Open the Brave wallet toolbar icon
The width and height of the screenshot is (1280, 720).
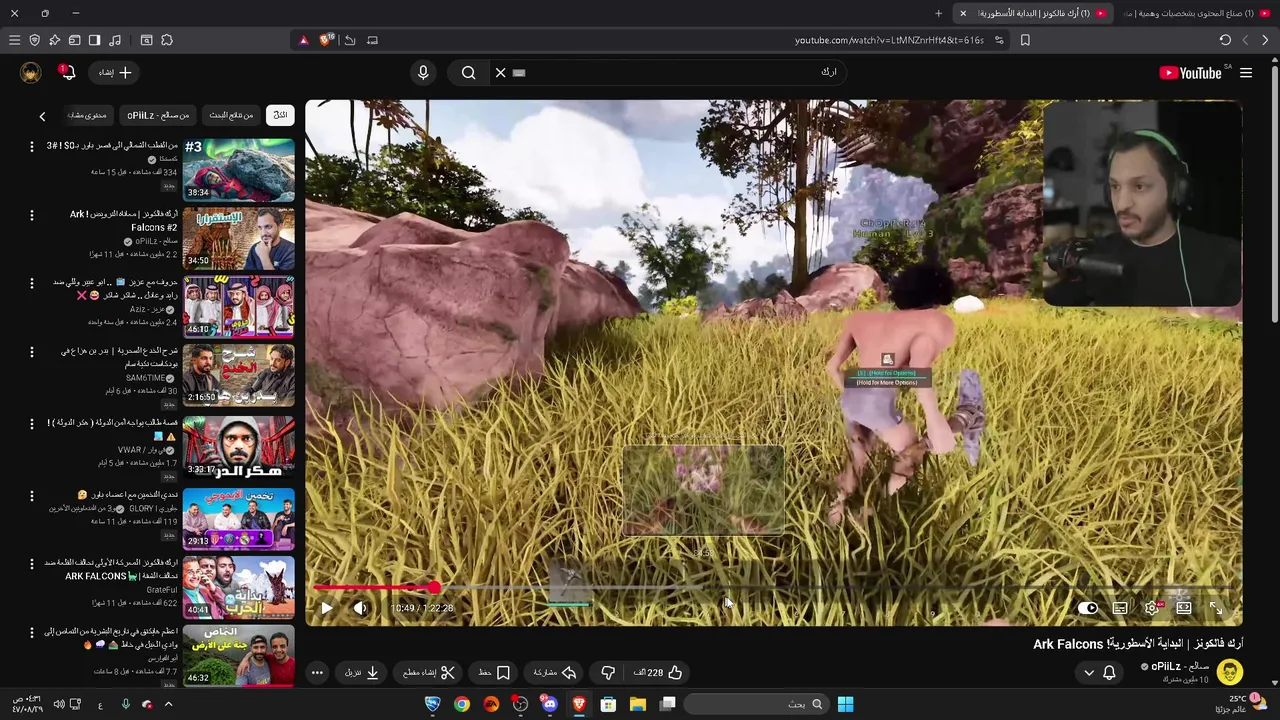point(74,40)
